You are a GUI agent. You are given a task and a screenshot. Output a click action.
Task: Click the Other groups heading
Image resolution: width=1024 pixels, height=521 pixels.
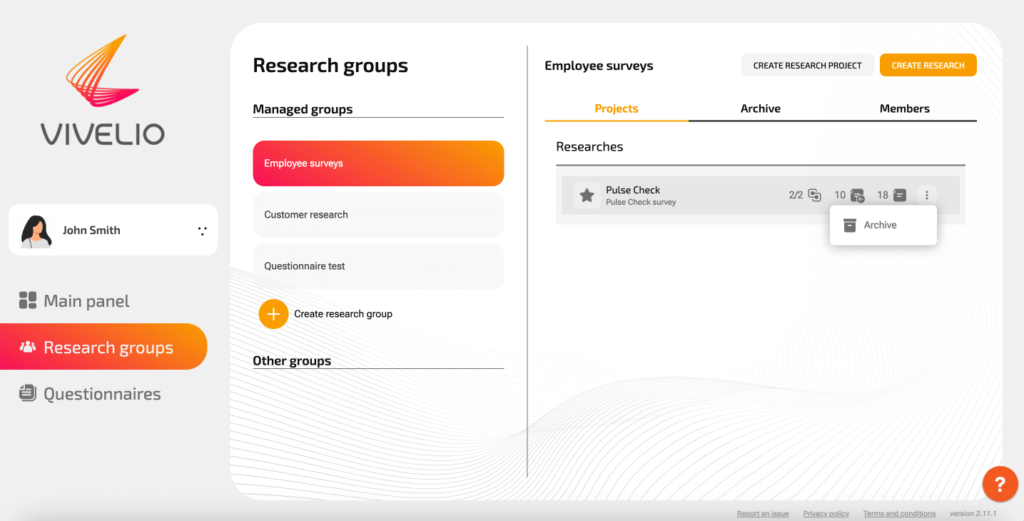pyautogui.click(x=292, y=361)
